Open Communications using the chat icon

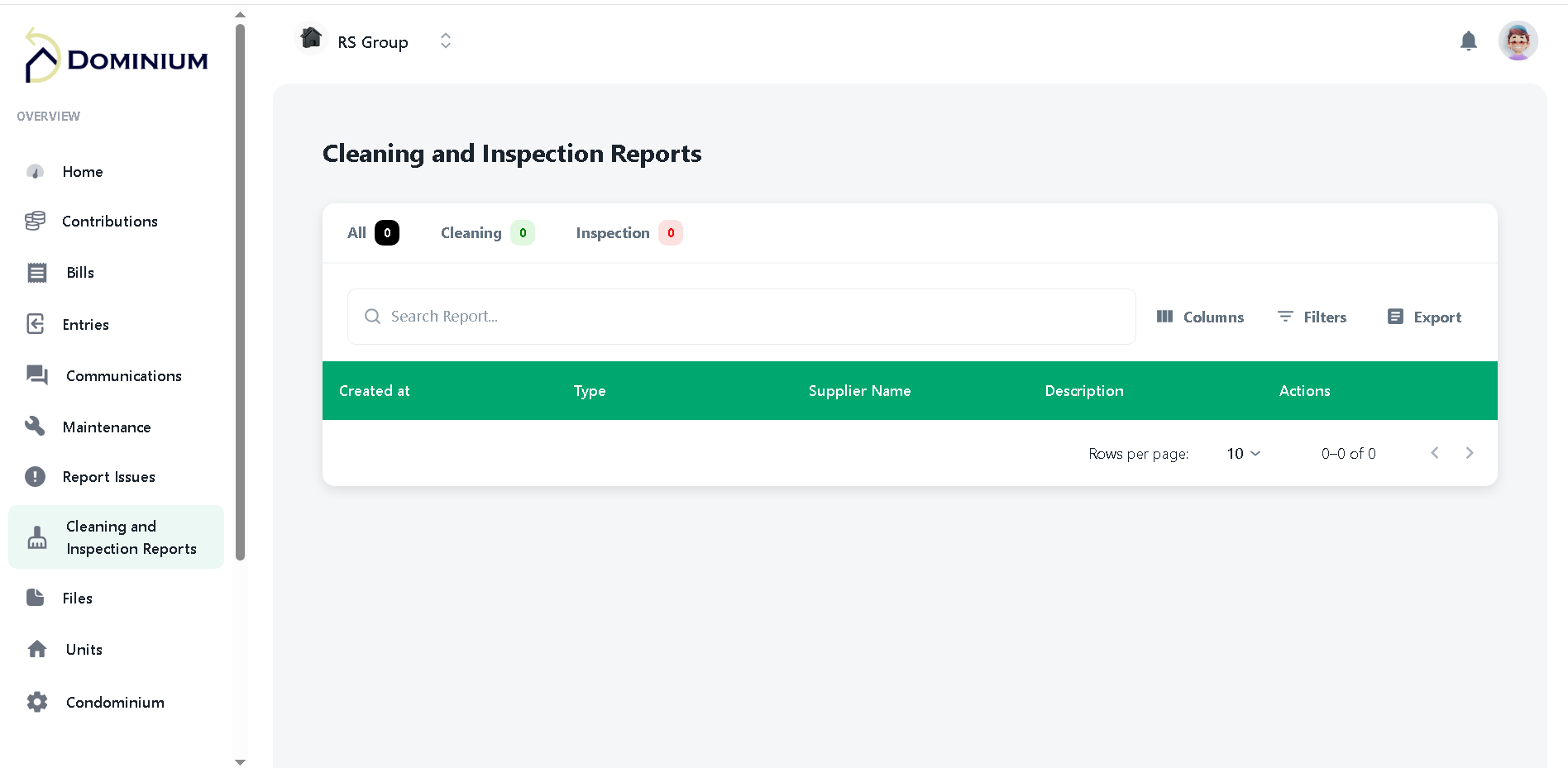point(36,375)
